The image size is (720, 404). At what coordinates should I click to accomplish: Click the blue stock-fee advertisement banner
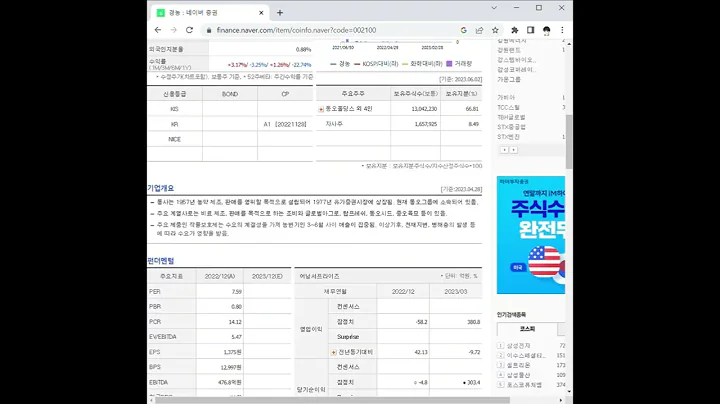531,235
